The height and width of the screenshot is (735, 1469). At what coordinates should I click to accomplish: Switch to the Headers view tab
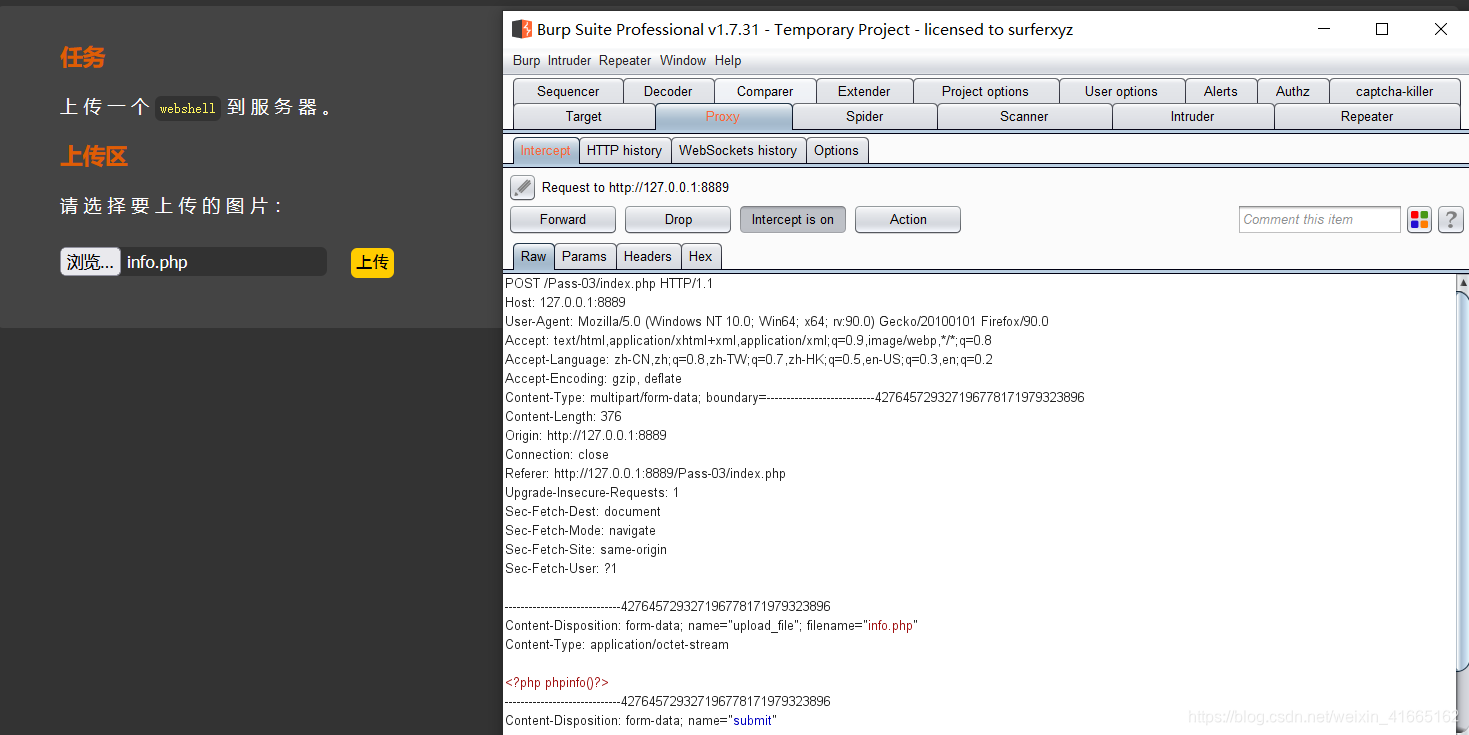(648, 256)
